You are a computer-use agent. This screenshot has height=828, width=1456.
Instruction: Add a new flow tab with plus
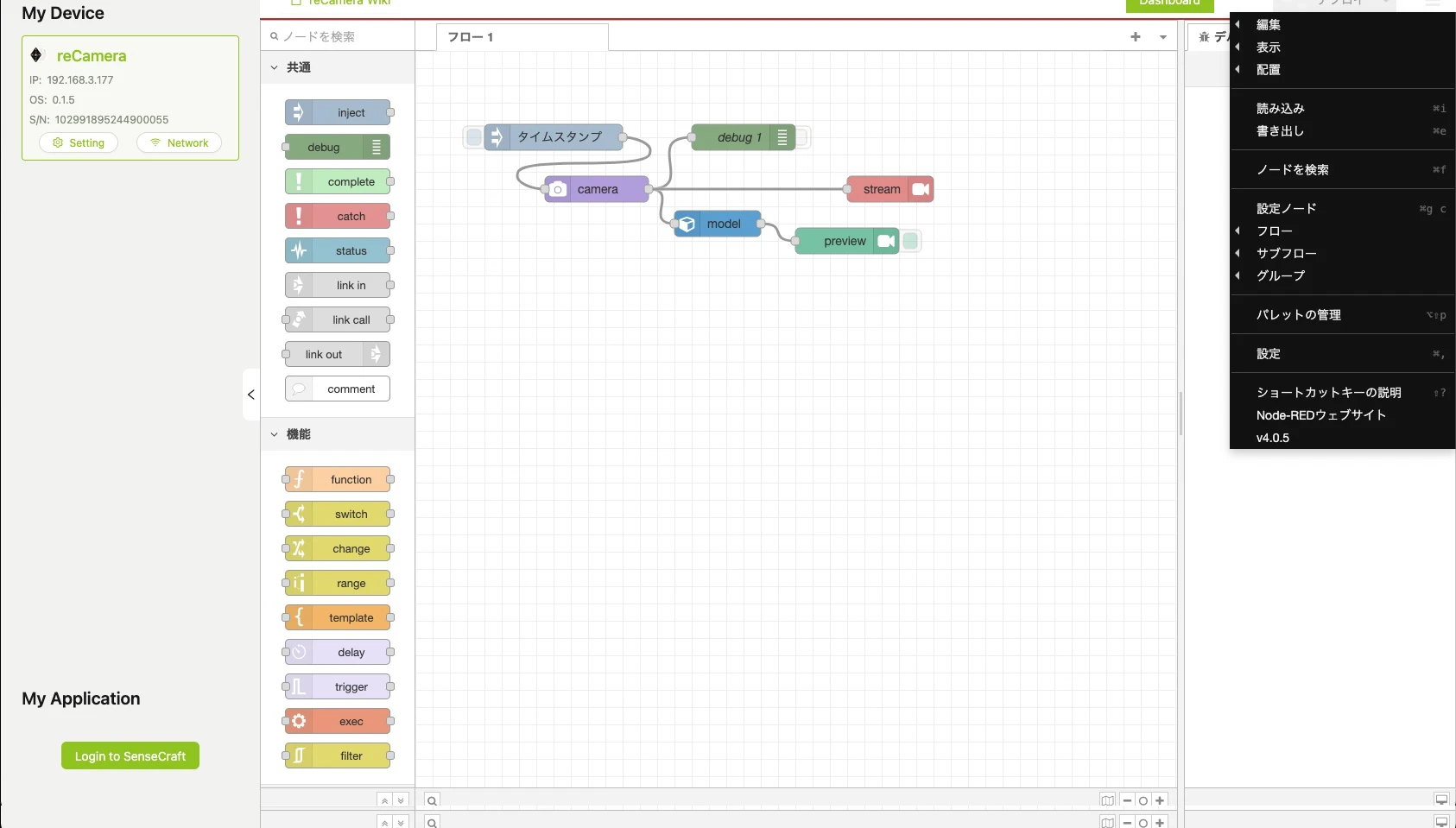coord(1136,37)
